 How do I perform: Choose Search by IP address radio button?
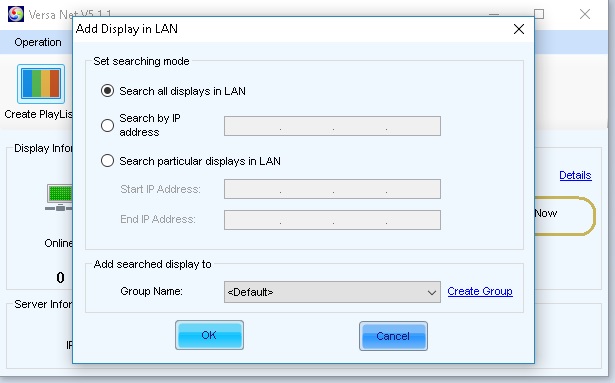pyautogui.click(x=107, y=126)
